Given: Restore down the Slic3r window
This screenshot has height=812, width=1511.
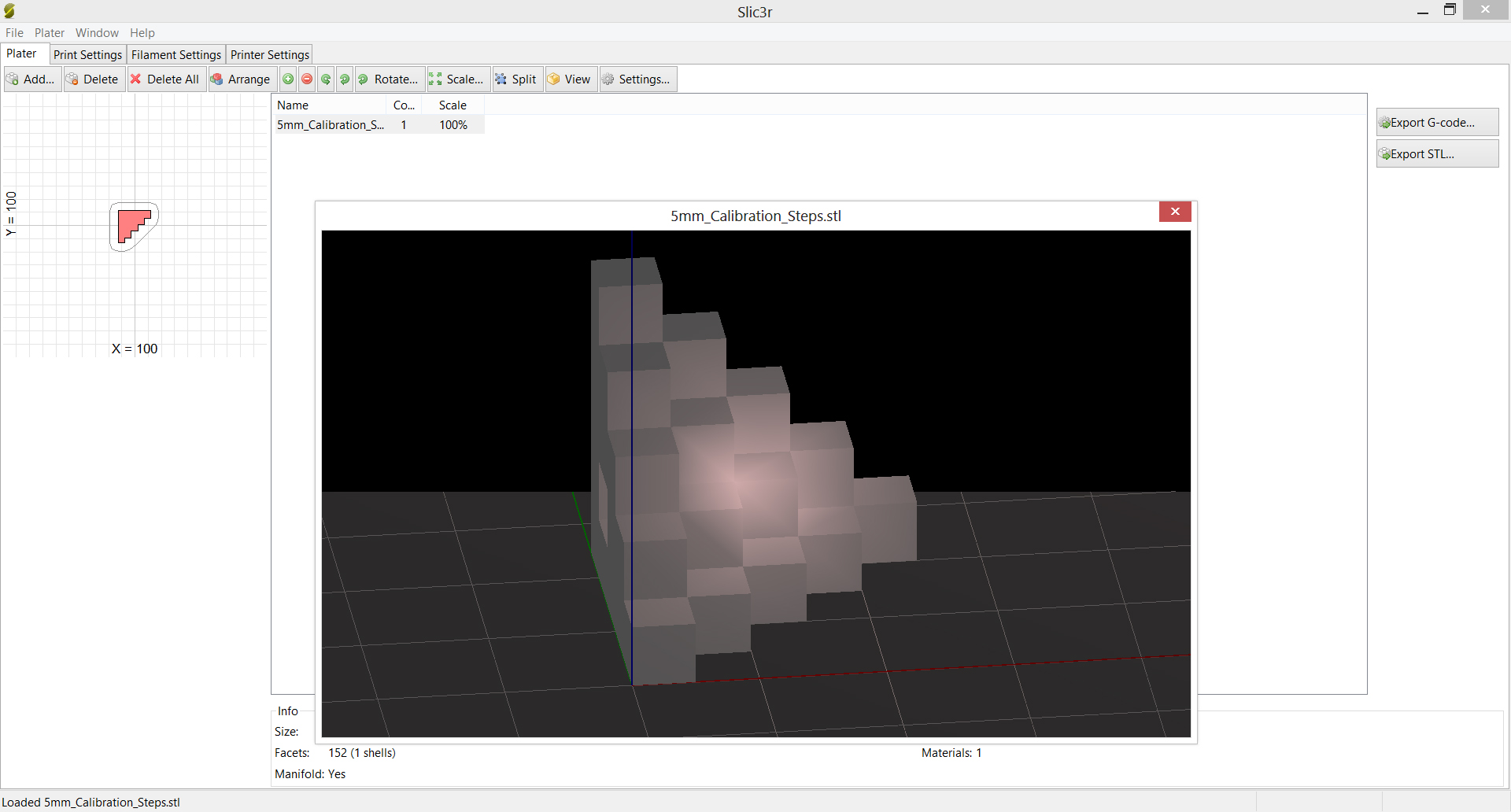Looking at the screenshot, I should pyautogui.click(x=1450, y=10).
